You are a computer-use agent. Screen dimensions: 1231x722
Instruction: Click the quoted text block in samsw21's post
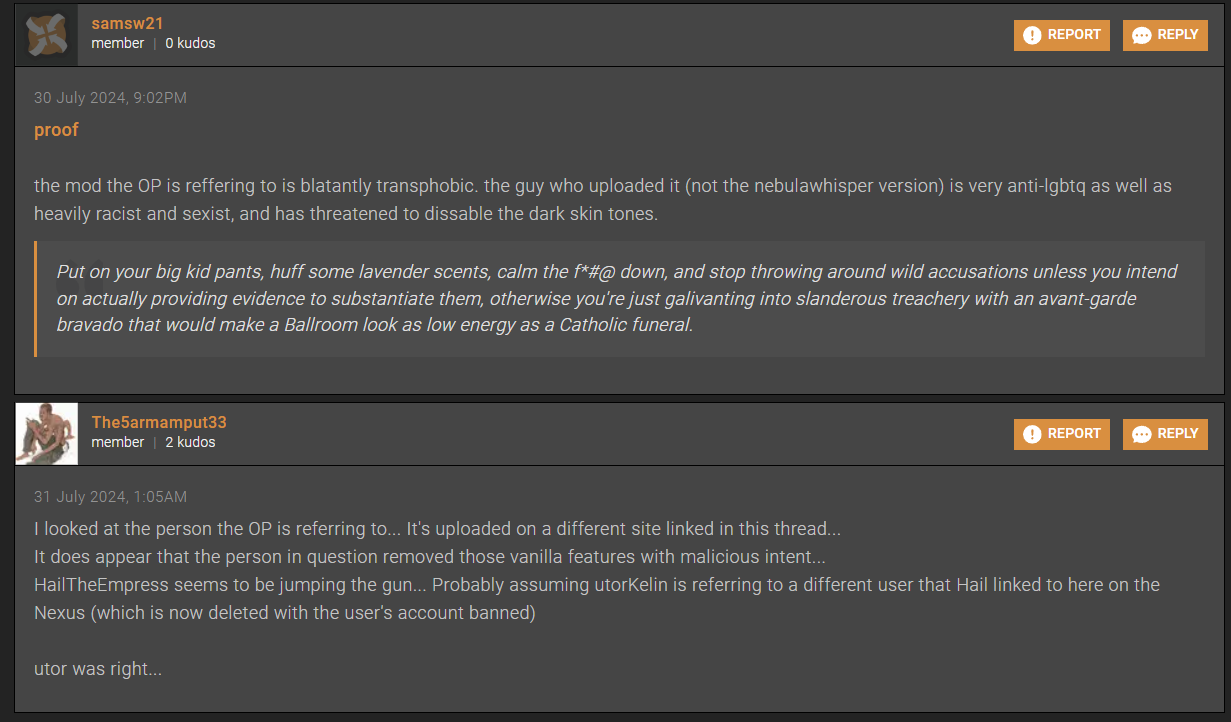pyautogui.click(x=620, y=298)
